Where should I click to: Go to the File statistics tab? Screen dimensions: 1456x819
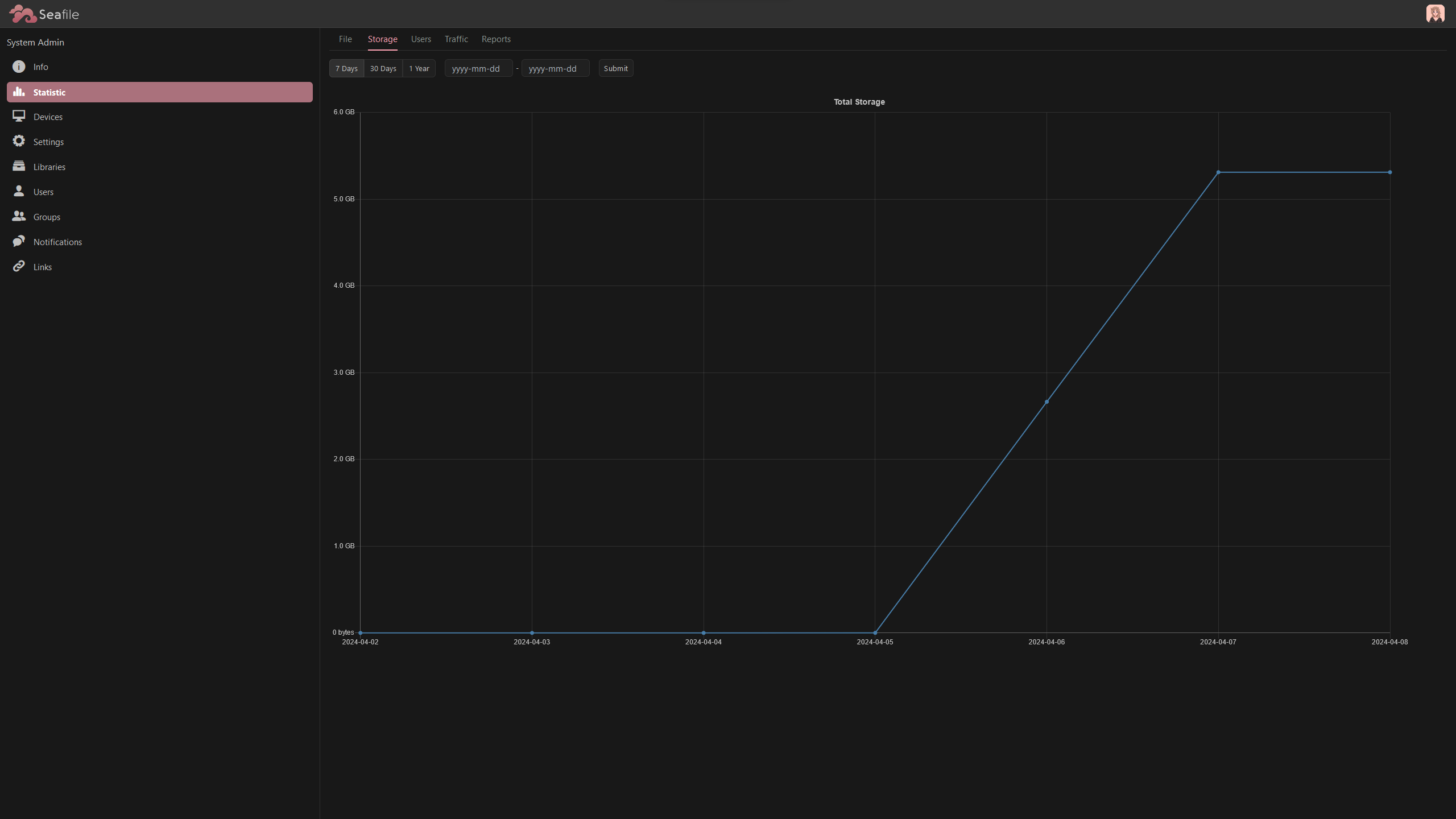[345, 39]
